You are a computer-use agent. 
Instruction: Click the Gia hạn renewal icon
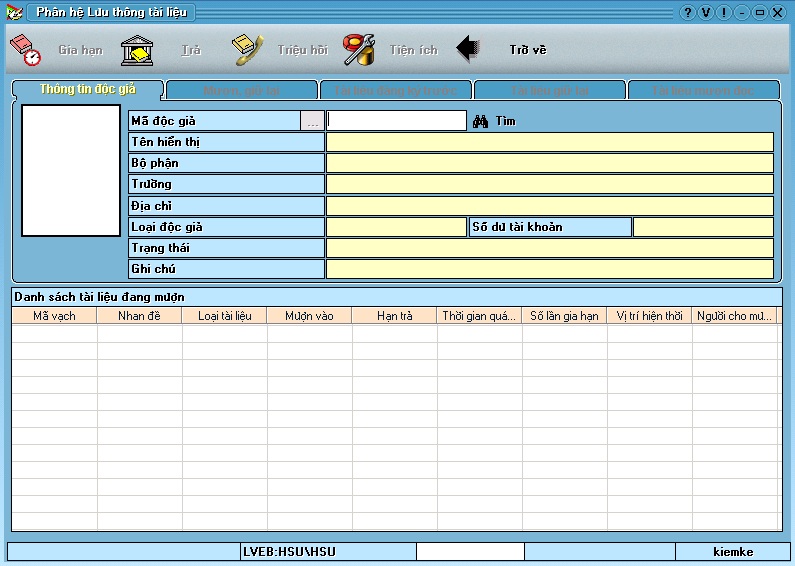coord(25,50)
